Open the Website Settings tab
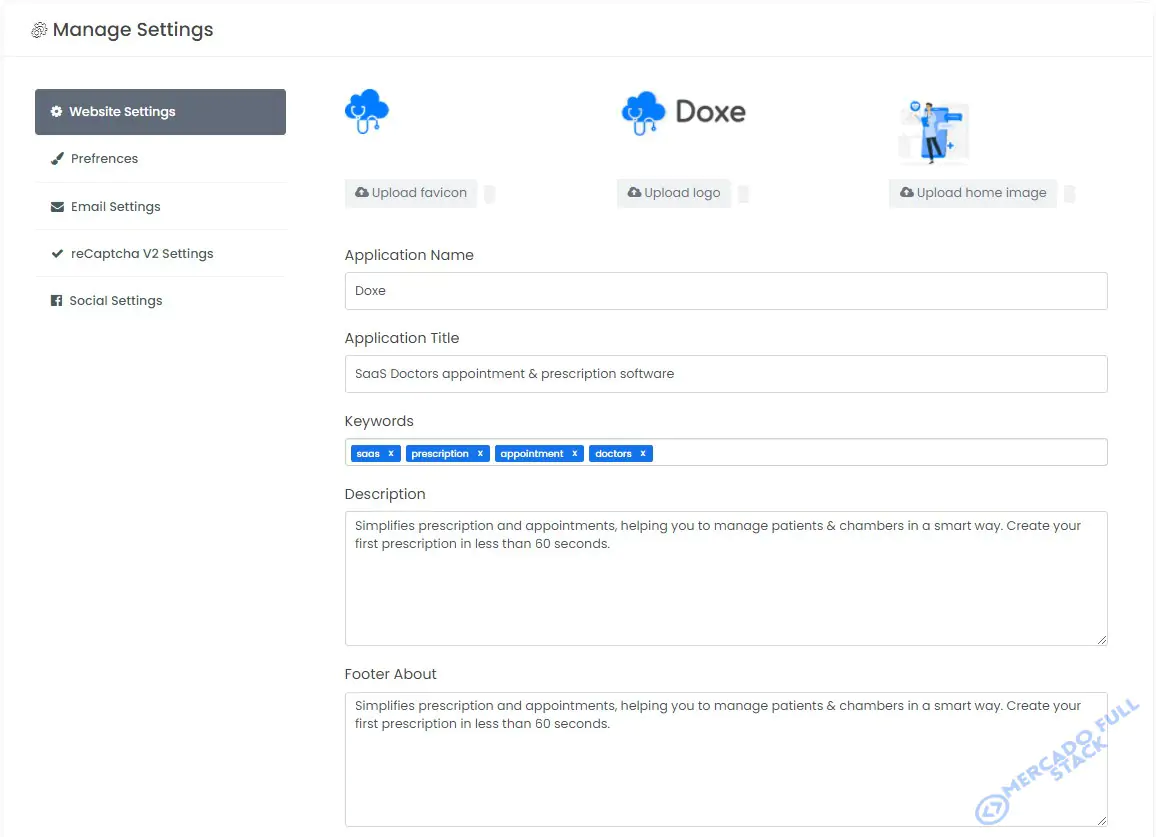1156x837 pixels. point(160,112)
